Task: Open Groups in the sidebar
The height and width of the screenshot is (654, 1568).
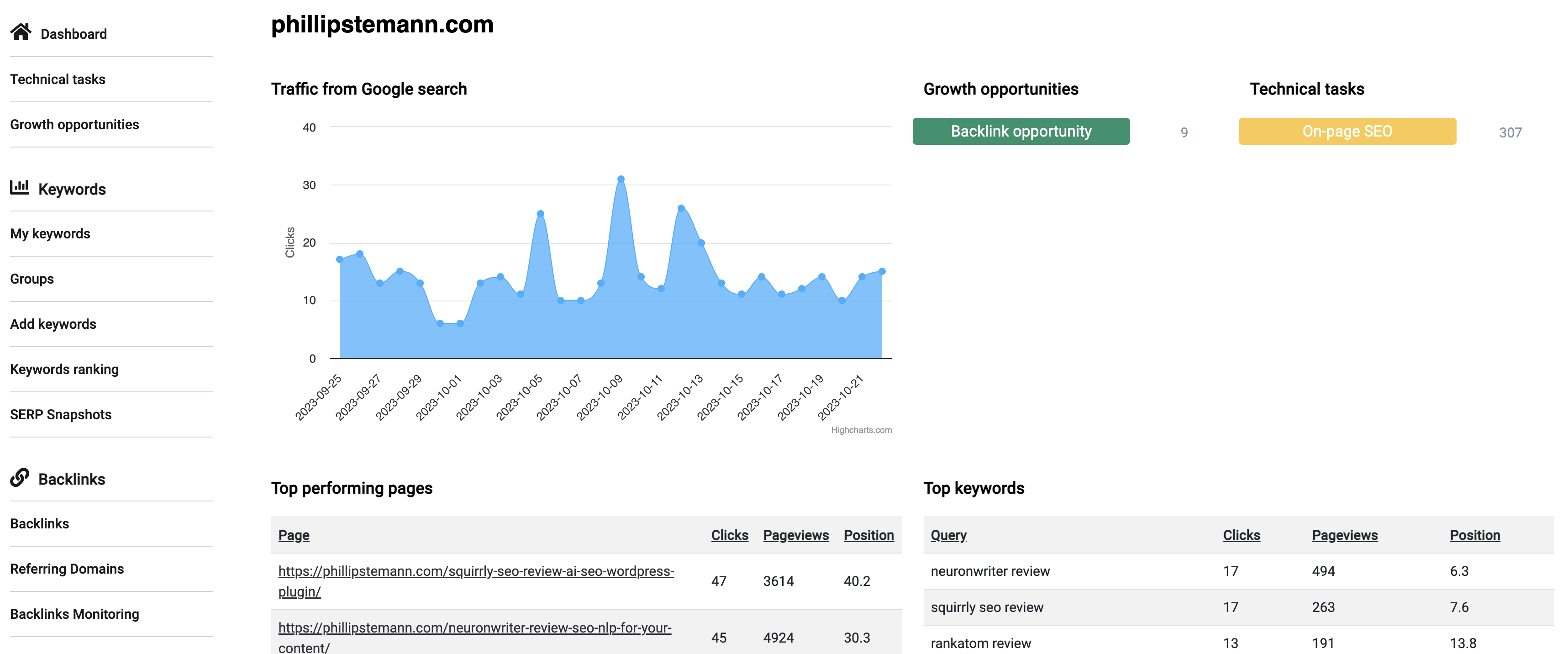Action: click(x=32, y=279)
